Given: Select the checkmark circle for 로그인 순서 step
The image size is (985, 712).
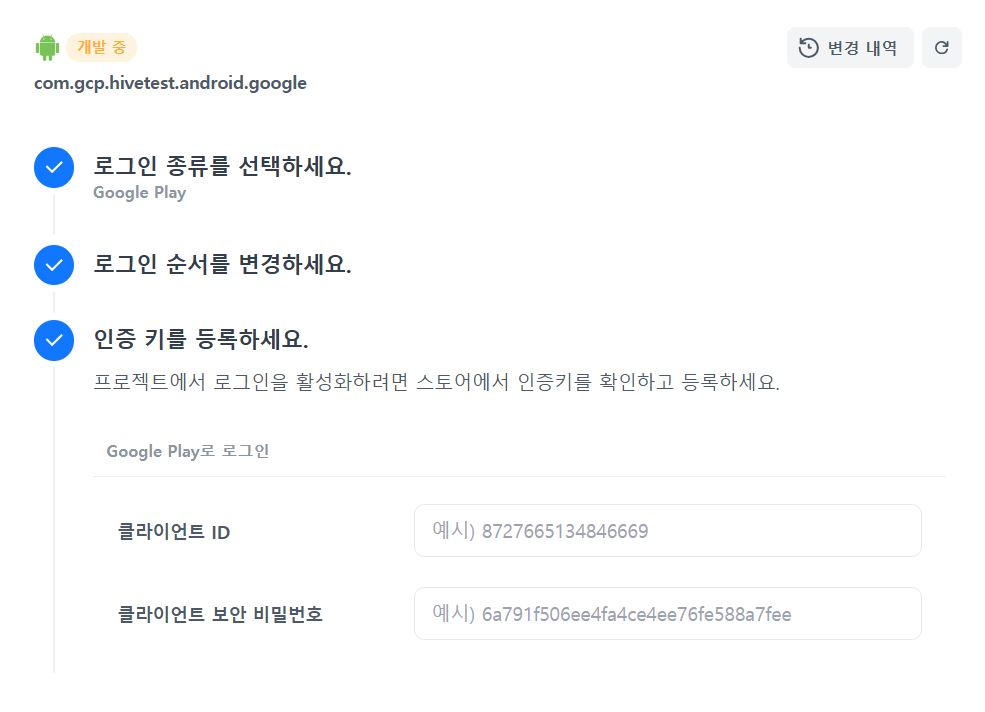Looking at the screenshot, I should click(x=54, y=265).
